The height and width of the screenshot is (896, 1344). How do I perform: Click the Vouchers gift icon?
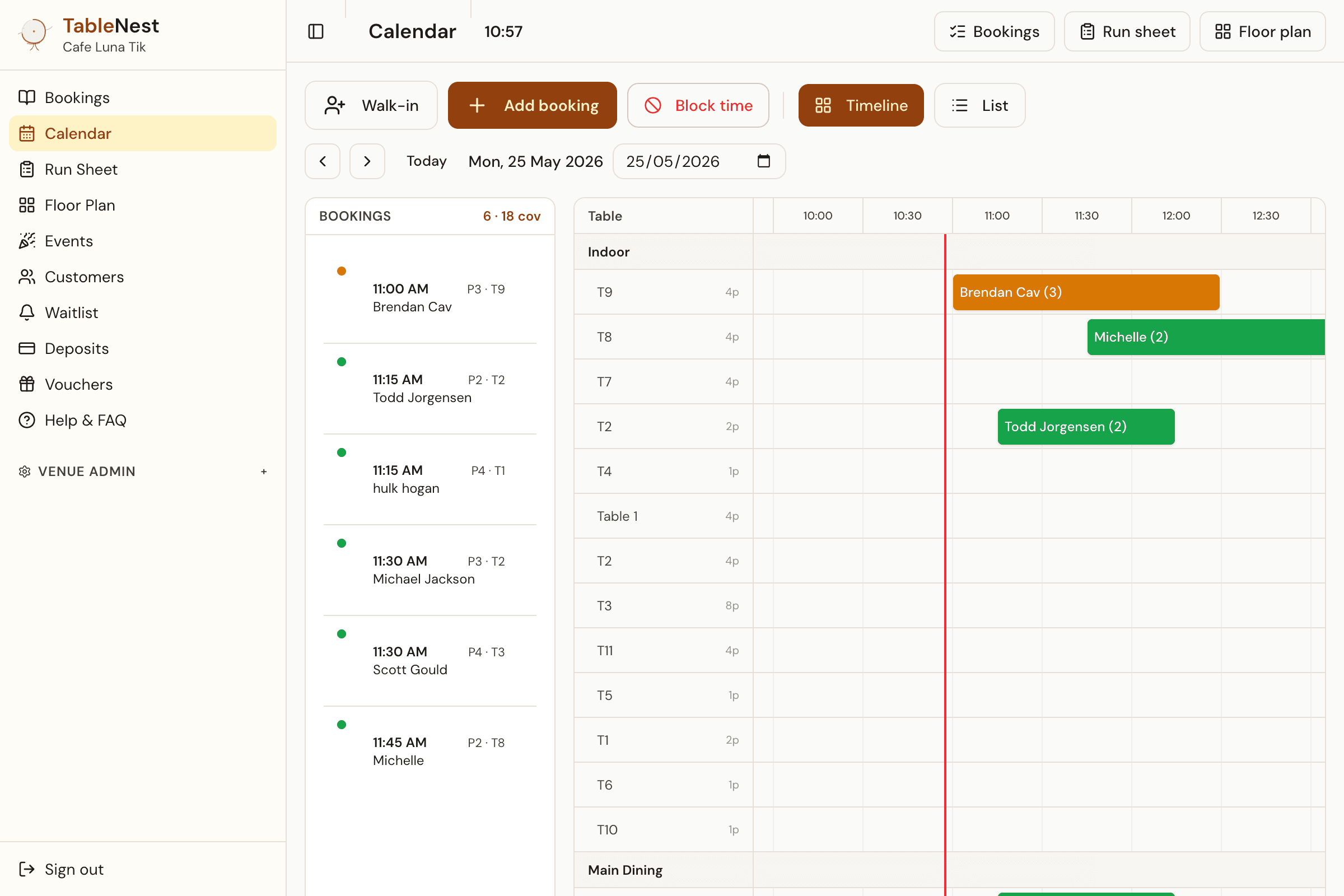27,385
